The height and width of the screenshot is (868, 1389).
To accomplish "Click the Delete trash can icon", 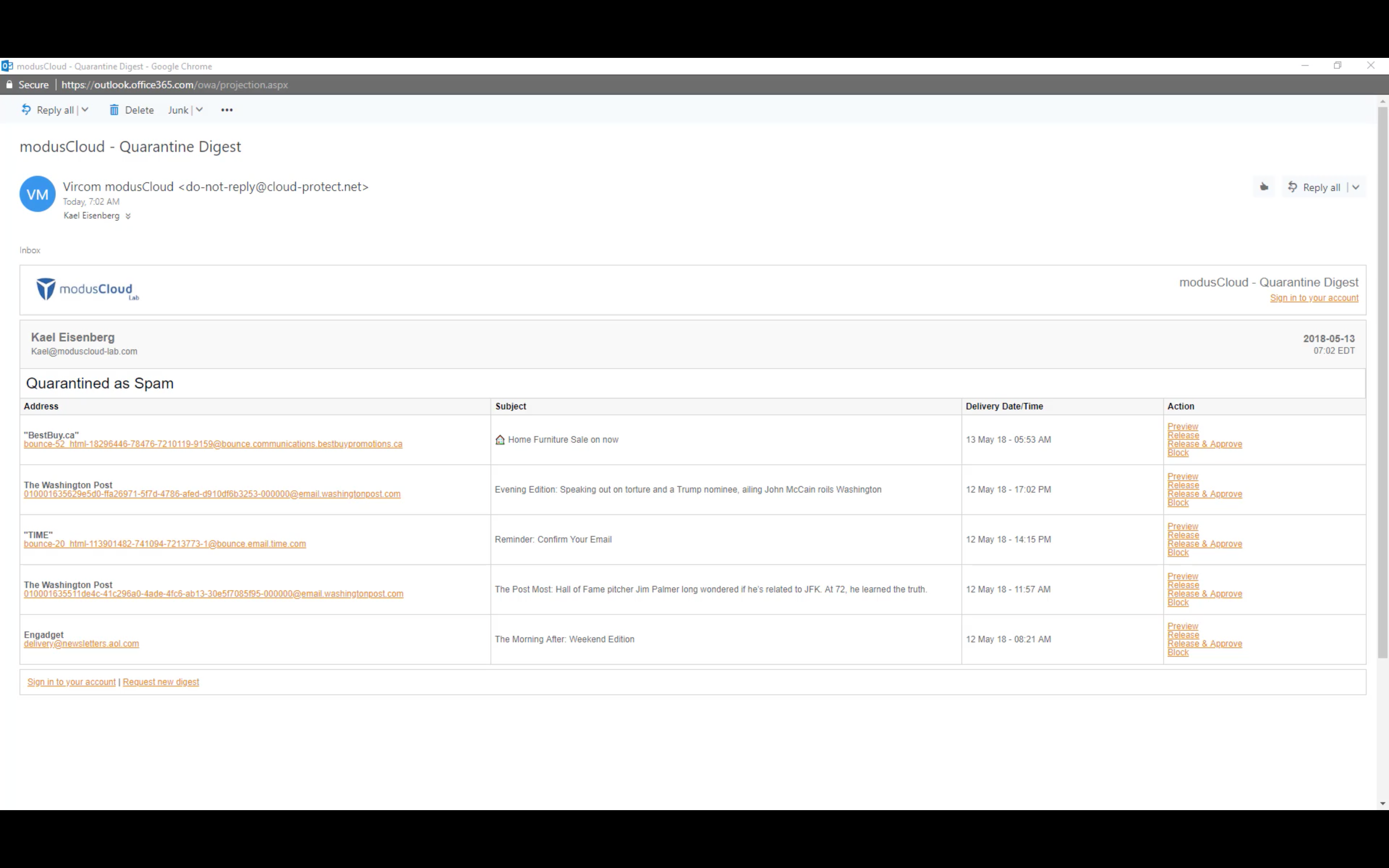I will pos(114,109).
